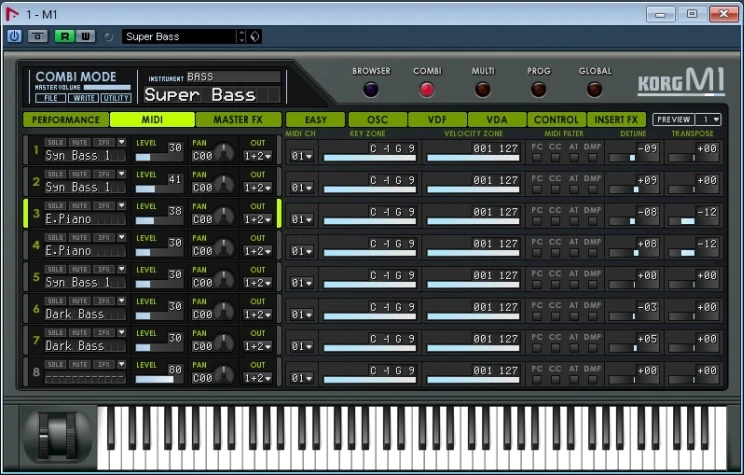Toggle the plugin power/bypass button
744x475 pixels.
point(15,37)
